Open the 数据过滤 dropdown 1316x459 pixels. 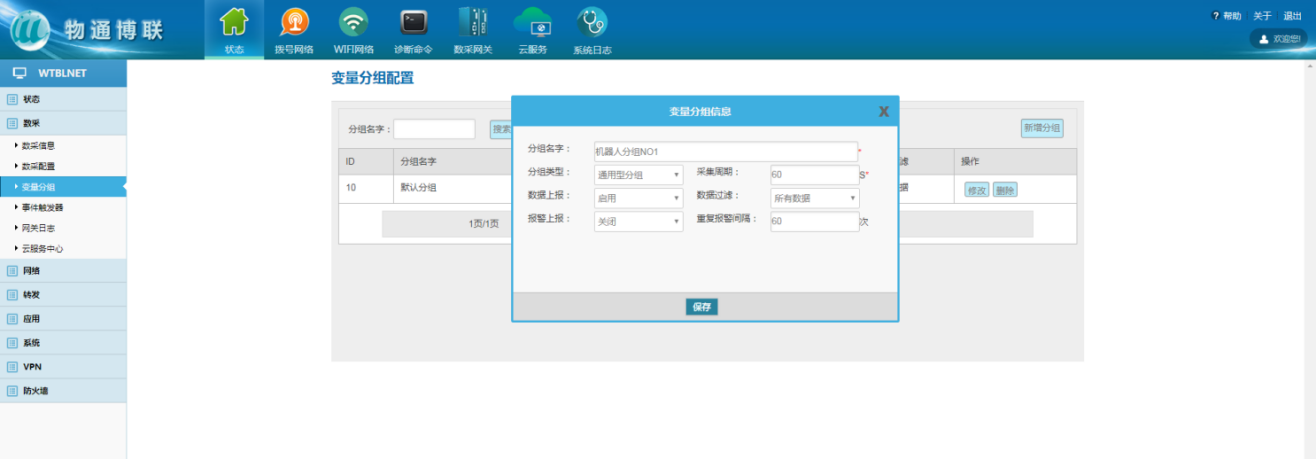tap(814, 198)
